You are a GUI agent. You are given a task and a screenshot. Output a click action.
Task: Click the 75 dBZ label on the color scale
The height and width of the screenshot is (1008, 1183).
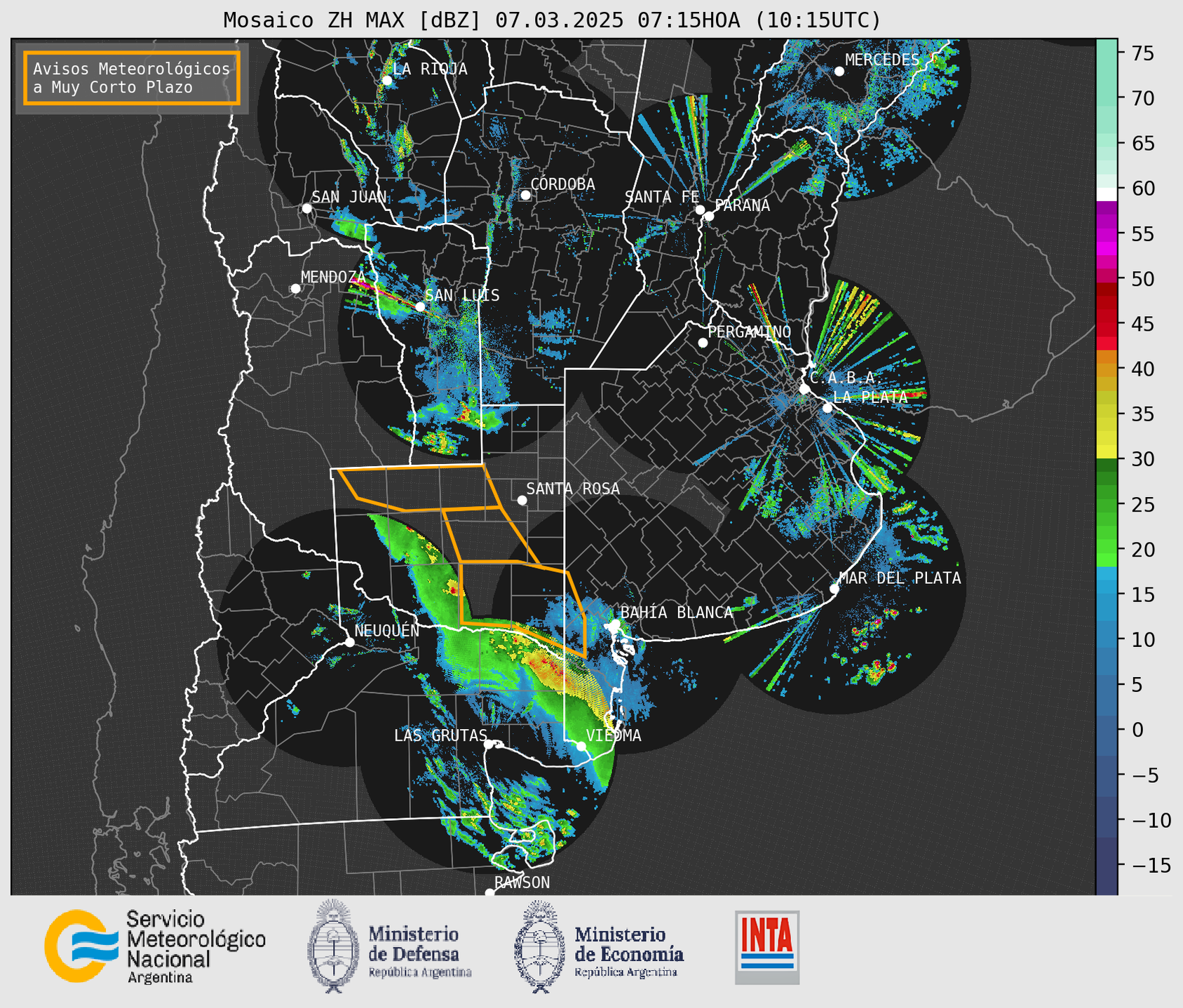(1143, 53)
